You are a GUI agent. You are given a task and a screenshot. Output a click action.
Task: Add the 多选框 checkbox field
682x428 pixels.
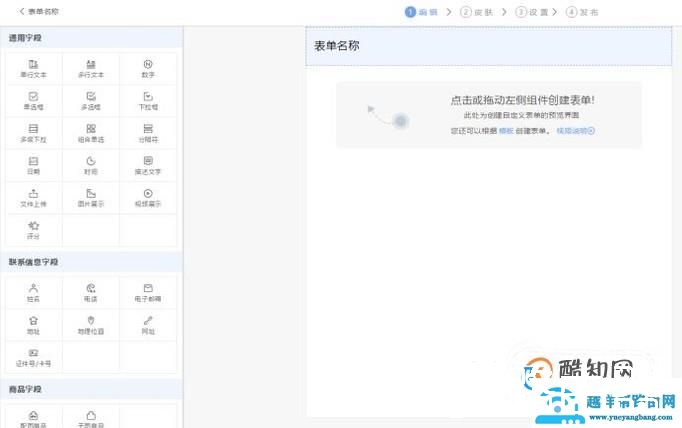pyautogui.click(x=90, y=101)
